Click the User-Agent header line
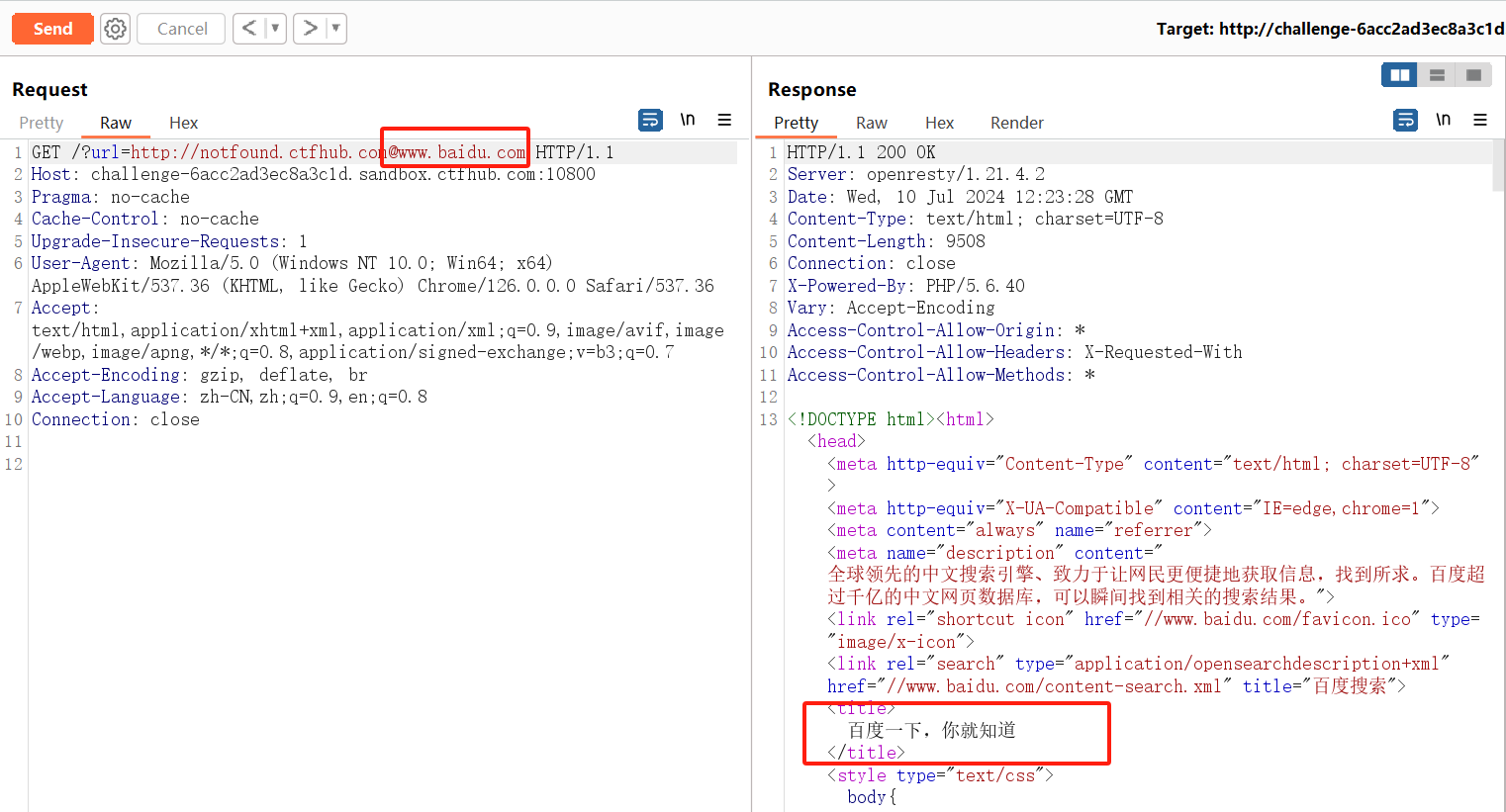The width and height of the screenshot is (1506, 812). point(373,274)
